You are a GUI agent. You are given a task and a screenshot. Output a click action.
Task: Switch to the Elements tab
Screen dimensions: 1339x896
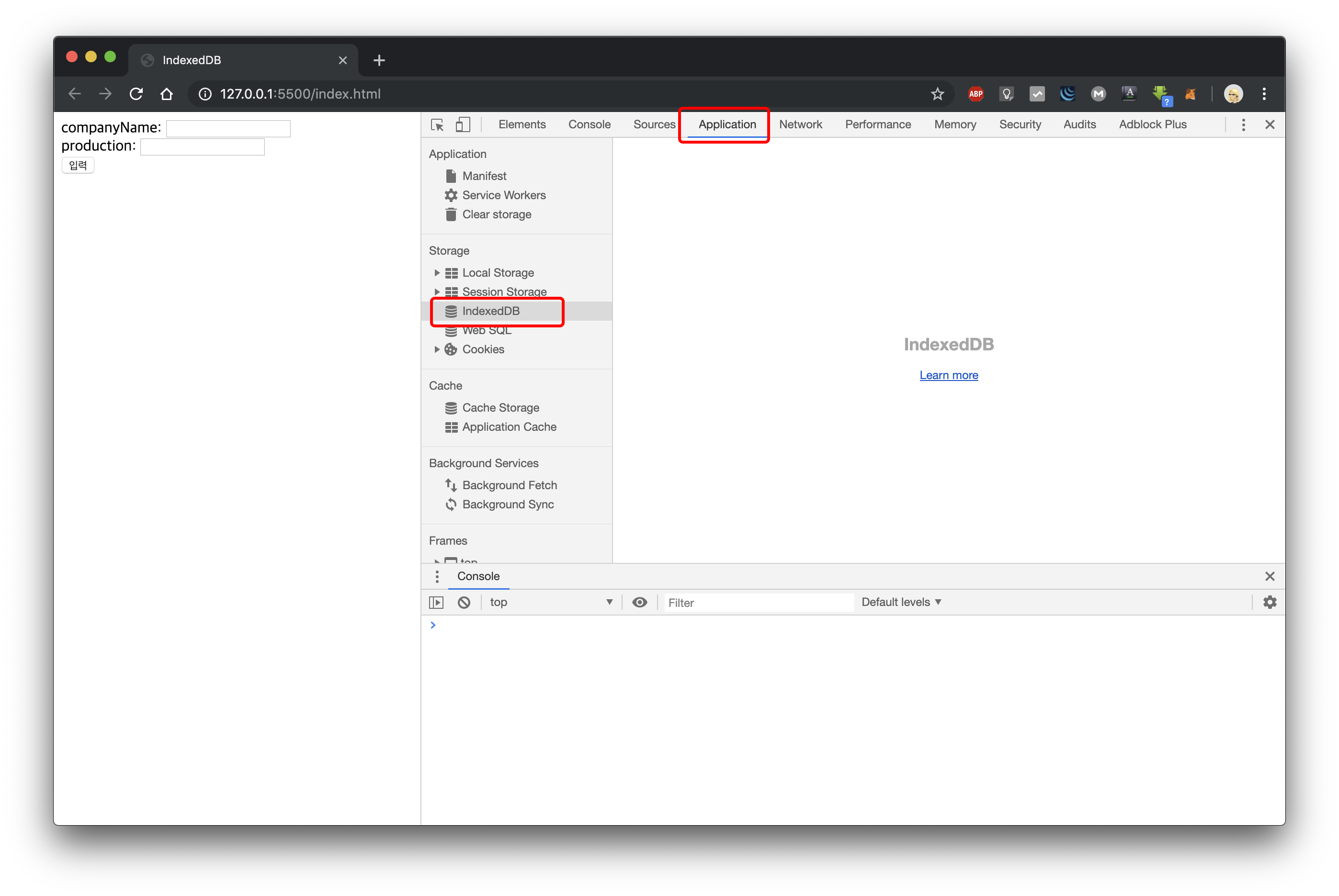(522, 124)
